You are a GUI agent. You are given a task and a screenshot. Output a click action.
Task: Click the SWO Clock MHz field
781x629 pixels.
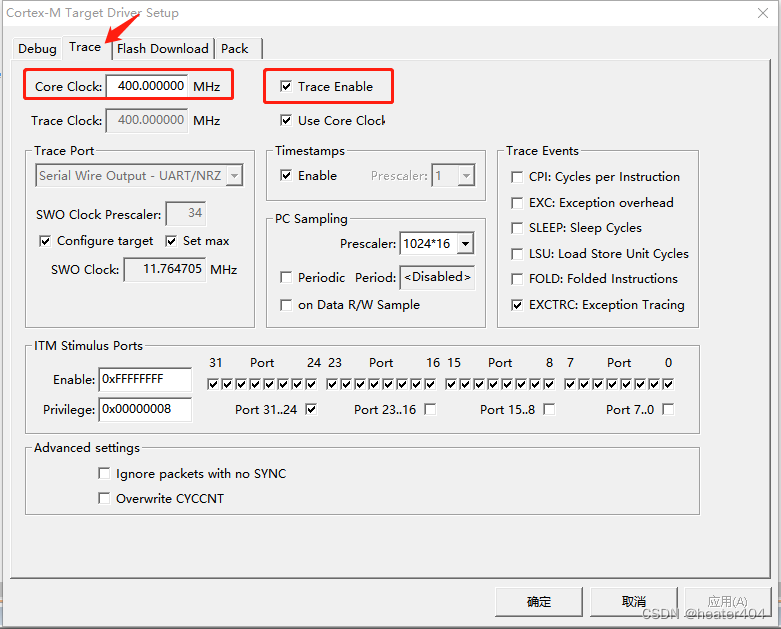[x=165, y=269]
